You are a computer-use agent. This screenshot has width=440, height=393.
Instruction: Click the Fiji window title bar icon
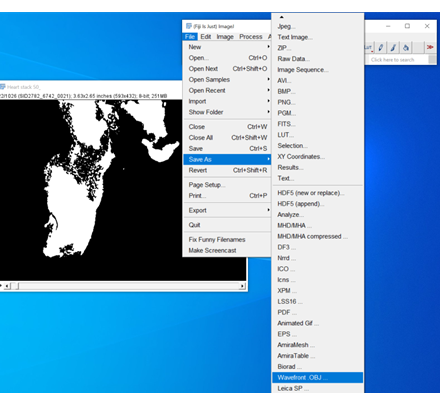(189, 26)
